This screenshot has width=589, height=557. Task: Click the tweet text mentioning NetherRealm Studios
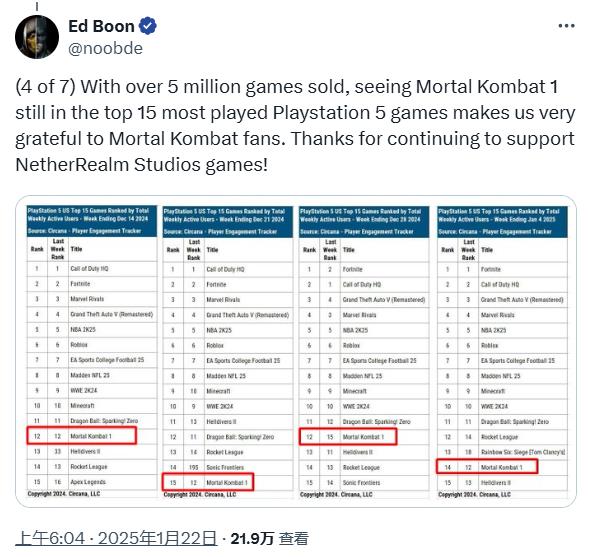pyautogui.click(x=295, y=125)
